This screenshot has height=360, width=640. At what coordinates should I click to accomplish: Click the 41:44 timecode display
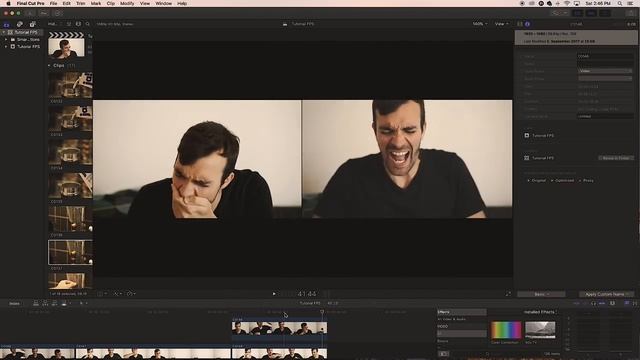click(x=307, y=293)
